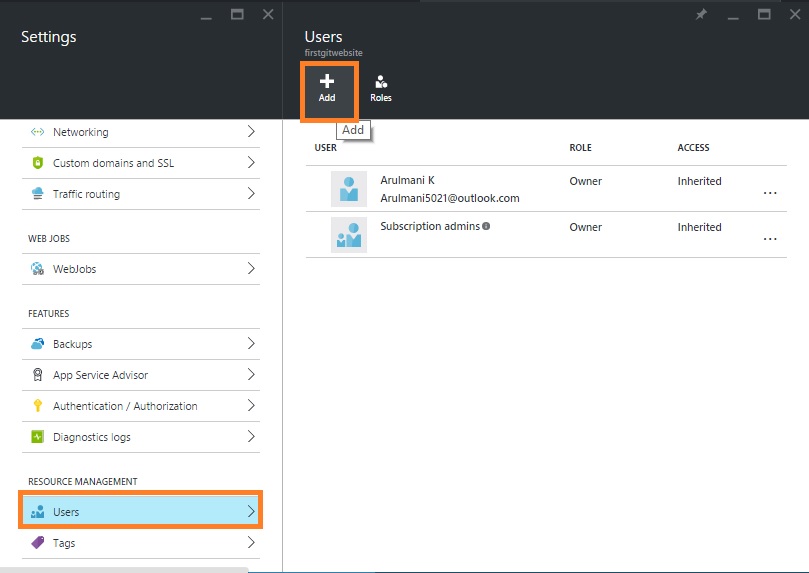The image size is (809, 573).
Task: Pin the Users blade
Action: tap(702, 14)
